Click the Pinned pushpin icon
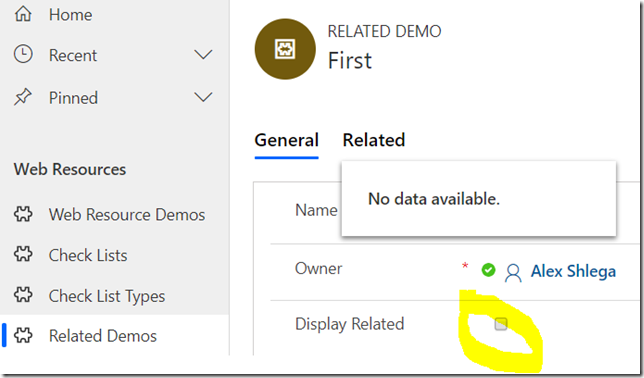 tap(23, 97)
